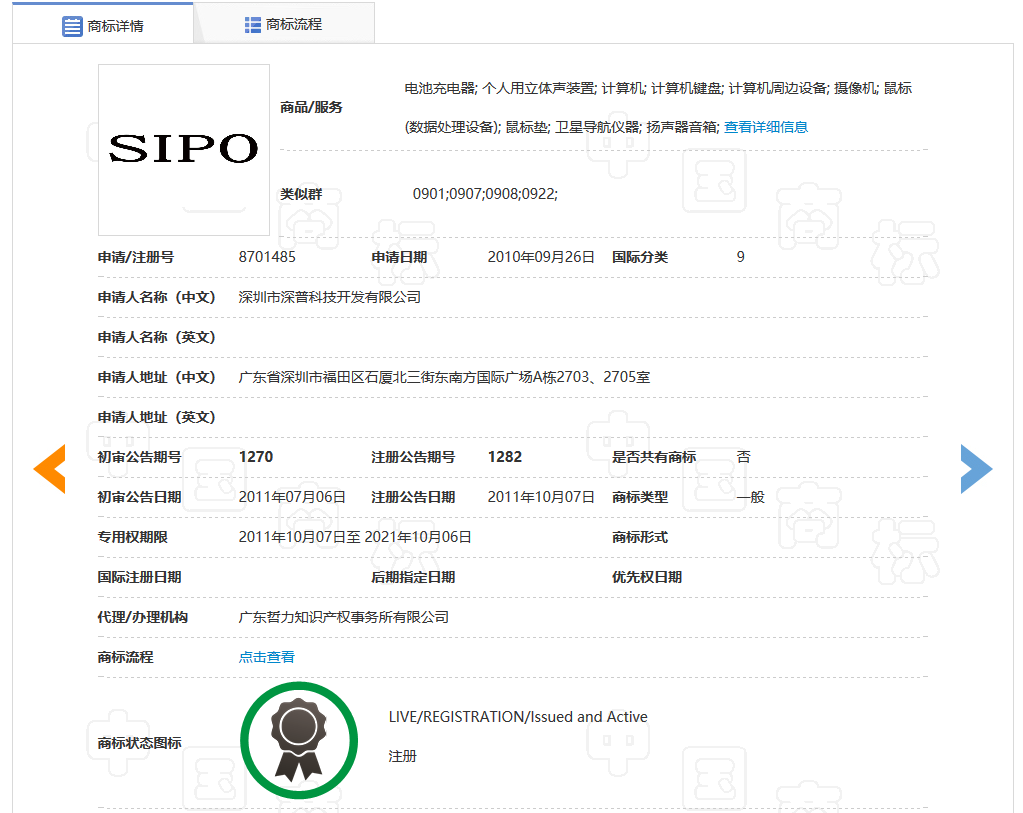Click the status text LIVE/REGISTRATION/Issued and Active
1023x813 pixels.
(518, 716)
